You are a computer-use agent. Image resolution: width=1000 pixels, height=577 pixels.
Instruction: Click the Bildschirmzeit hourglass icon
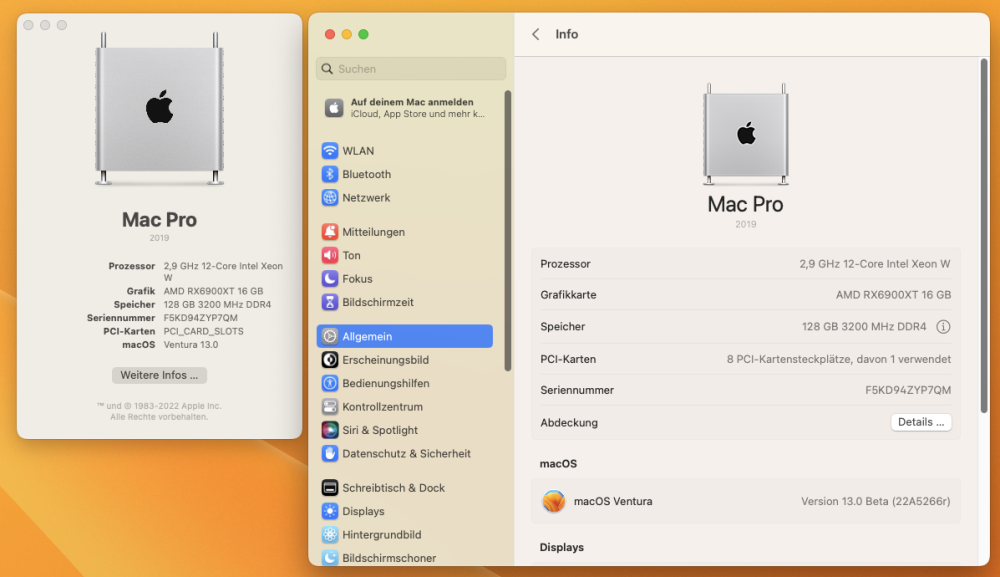point(330,302)
